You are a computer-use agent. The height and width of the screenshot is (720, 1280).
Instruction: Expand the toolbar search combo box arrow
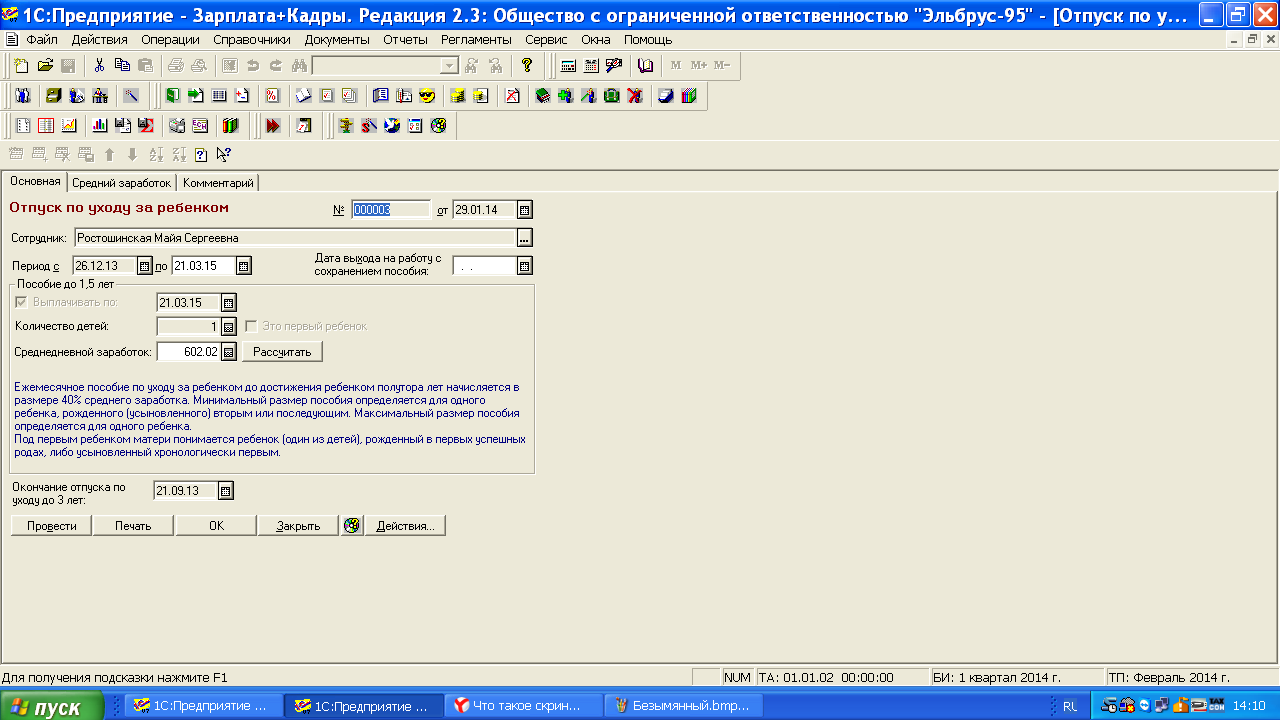click(449, 66)
